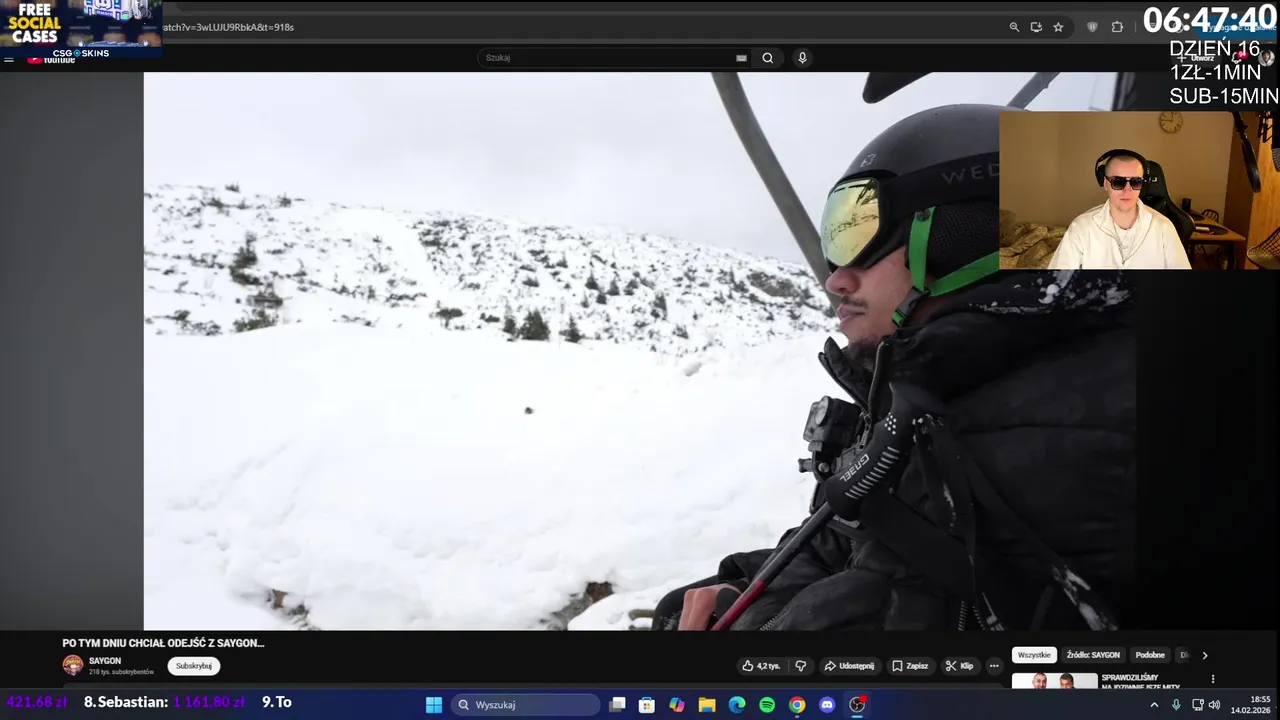Open the SAYGON channel name link
The image size is (1280, 720).
105,661
